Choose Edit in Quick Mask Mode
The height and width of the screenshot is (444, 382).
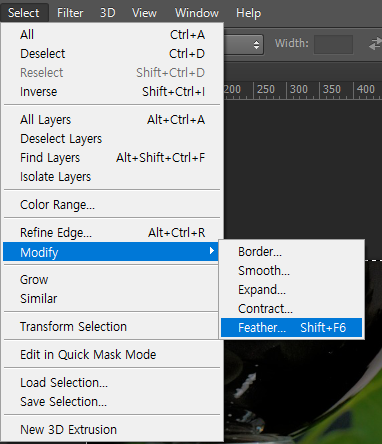[x=113, y=355]
